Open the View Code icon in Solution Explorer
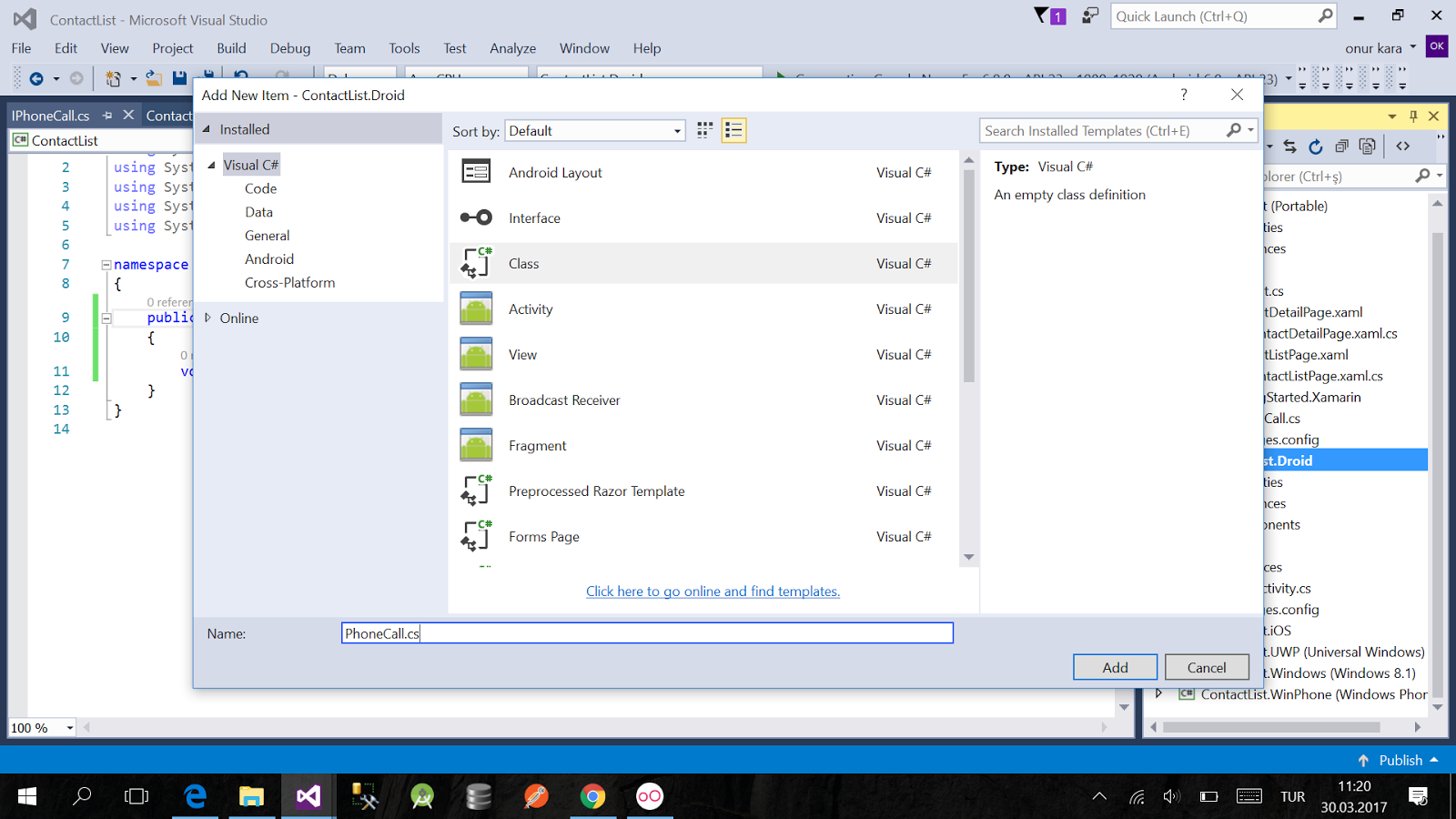Viewport: 1456px width, 819px height. coord(1402,146)
